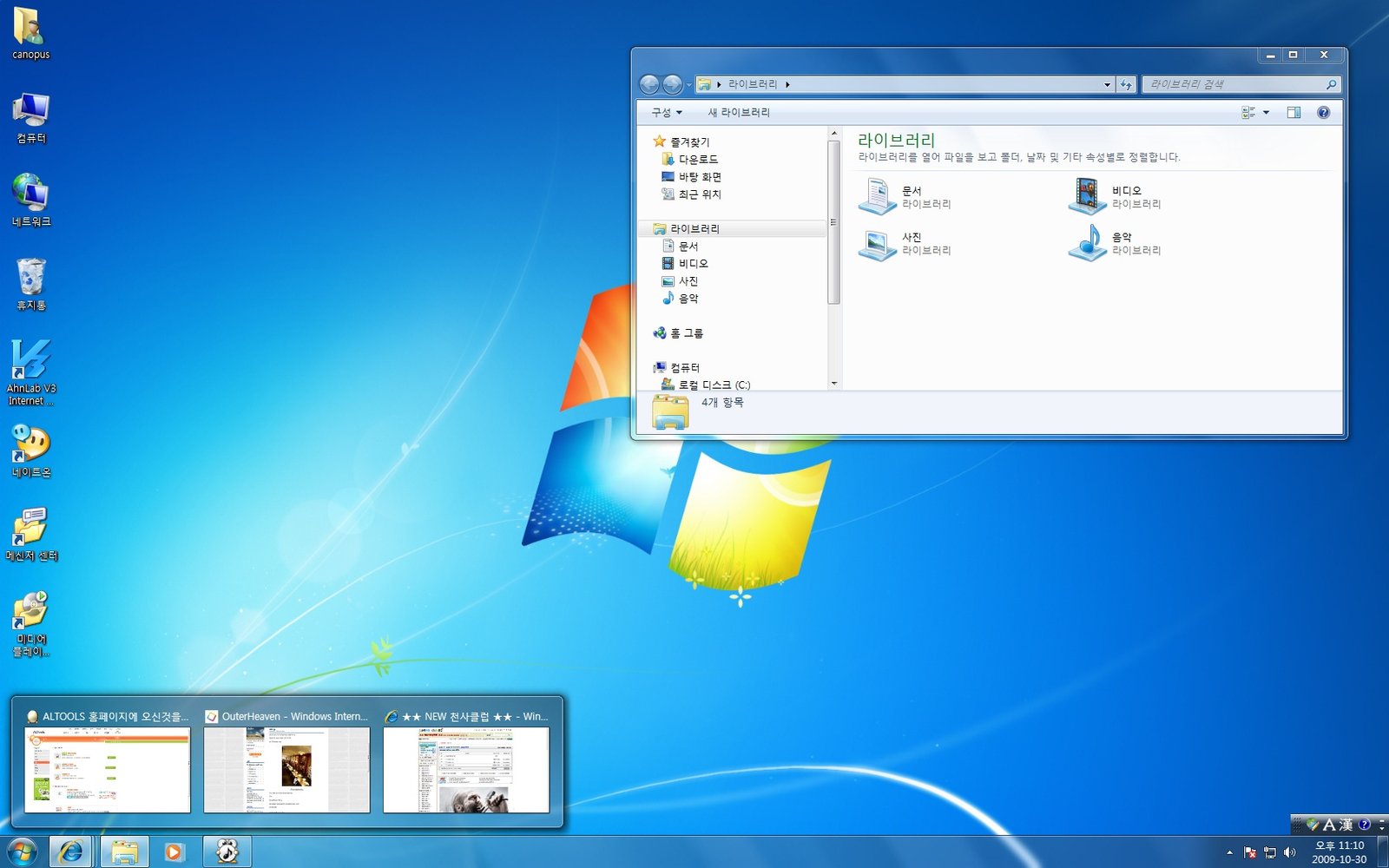The height and width of the screenshot is (868, 1389).
Task: Launch Internet Explorer from the taskbar
Action: 71,852
